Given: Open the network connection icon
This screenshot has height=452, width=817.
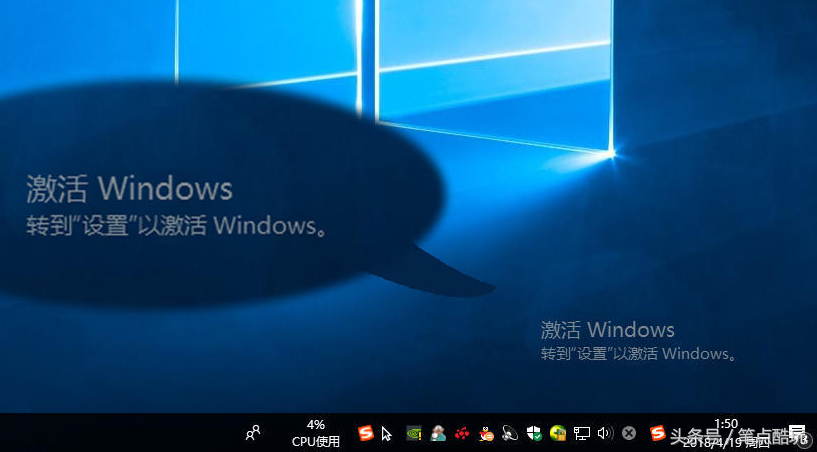Looking at the screenshot, I should tap(581, 433).
